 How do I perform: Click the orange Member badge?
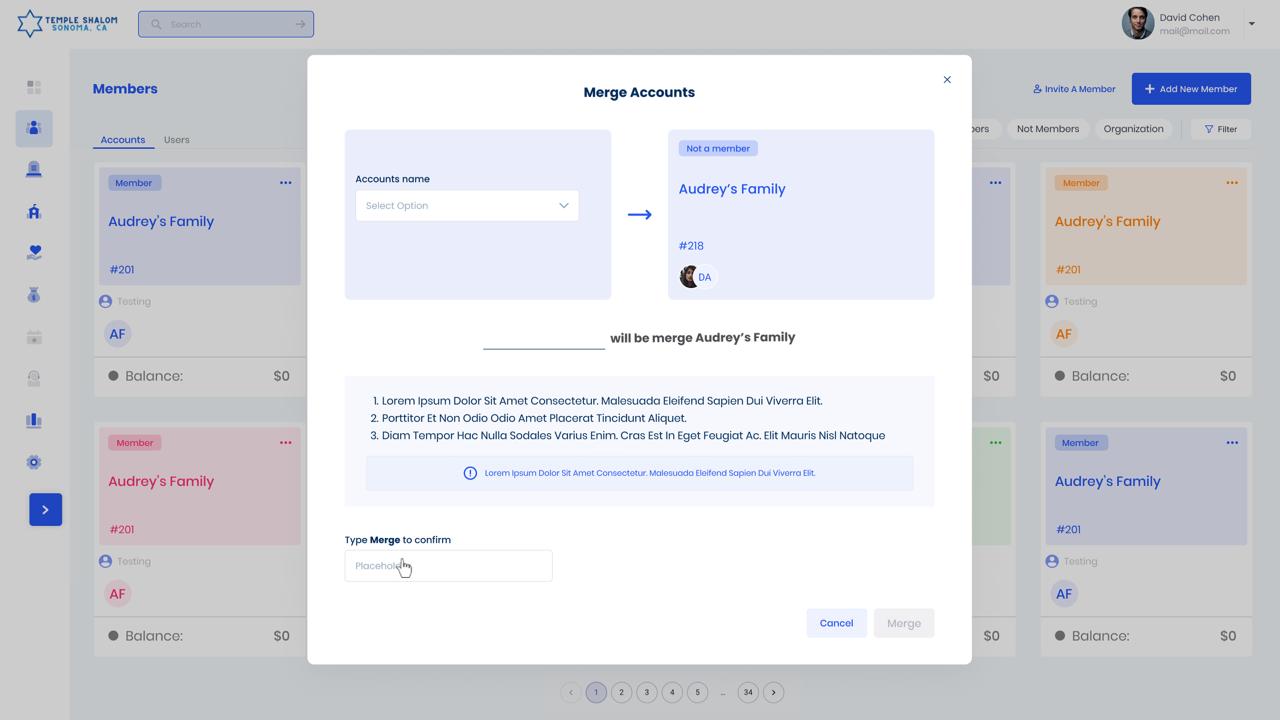1081,183
